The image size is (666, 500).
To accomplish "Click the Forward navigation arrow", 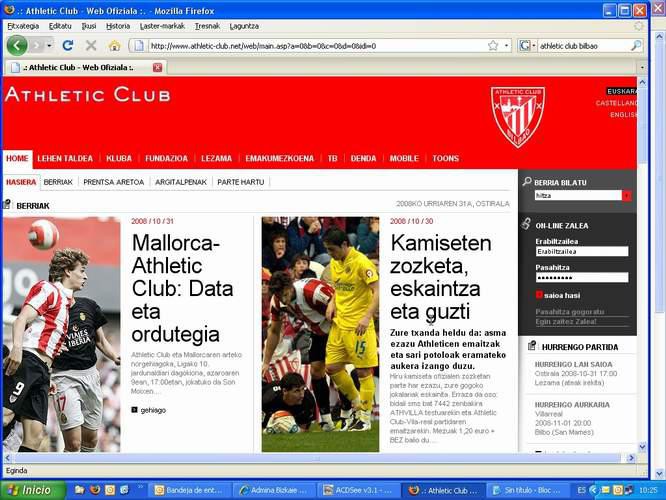I will [37, 45].
